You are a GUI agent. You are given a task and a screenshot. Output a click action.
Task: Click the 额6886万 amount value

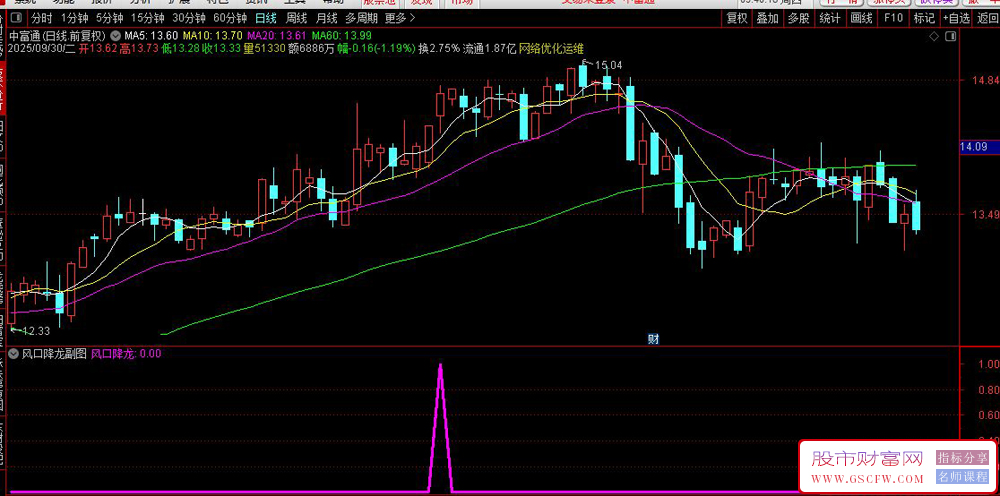point(311,48)
